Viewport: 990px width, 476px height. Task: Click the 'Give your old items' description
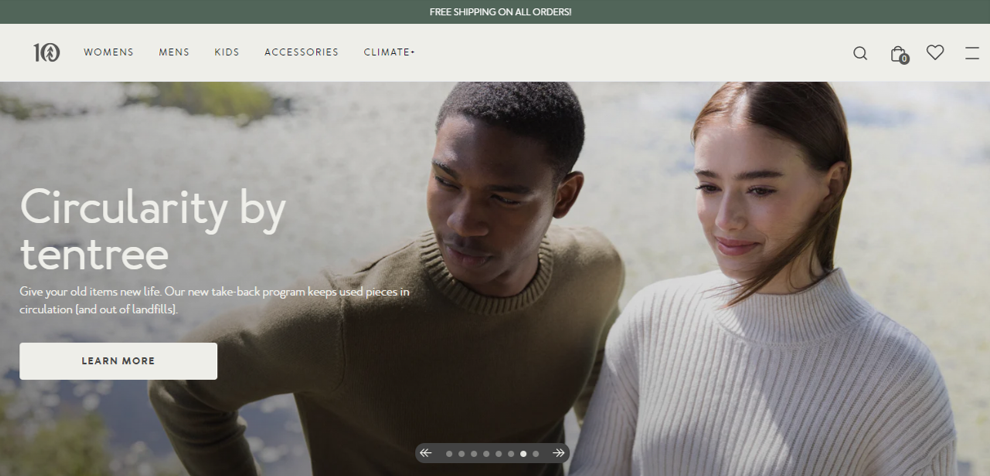point(215,300)
